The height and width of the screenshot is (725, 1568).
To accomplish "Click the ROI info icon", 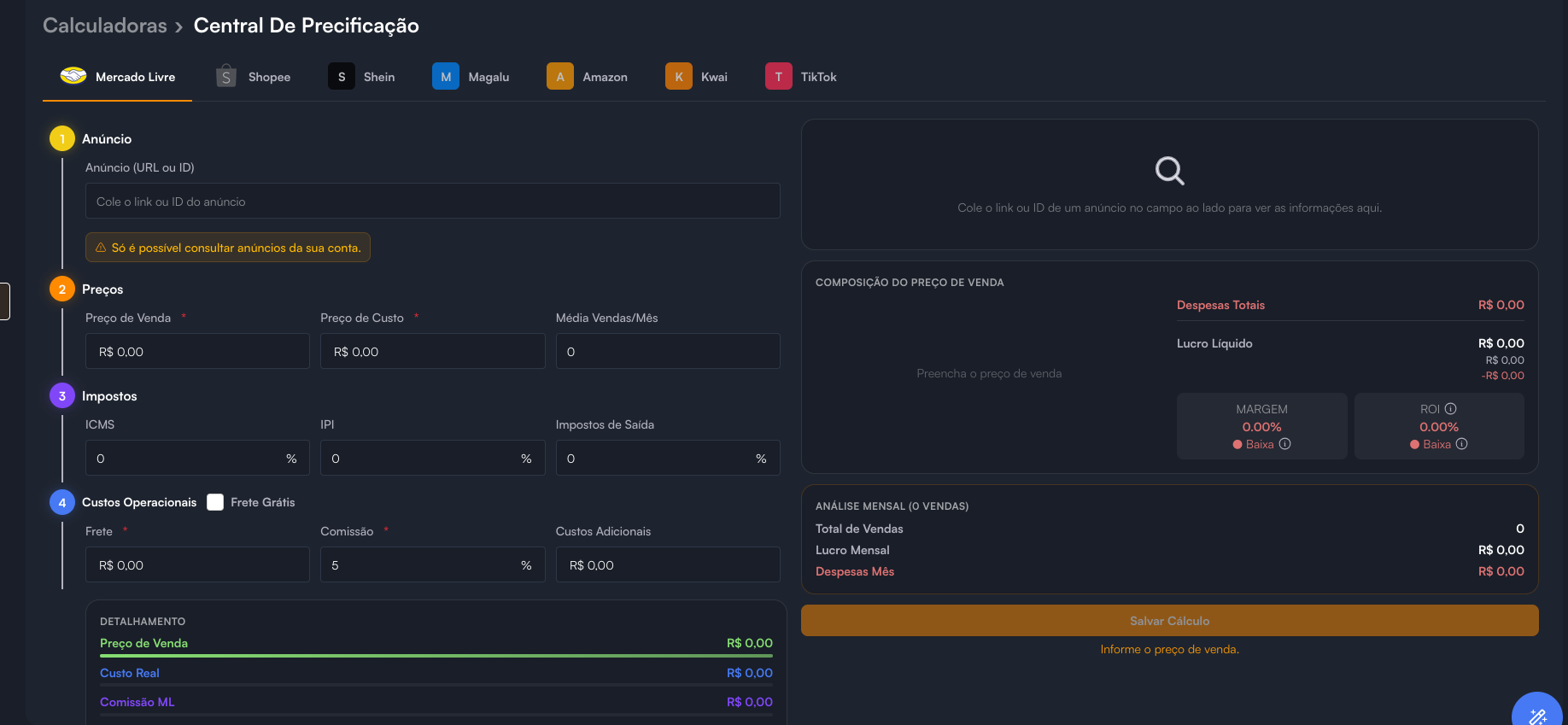I will pos(1450,409).
